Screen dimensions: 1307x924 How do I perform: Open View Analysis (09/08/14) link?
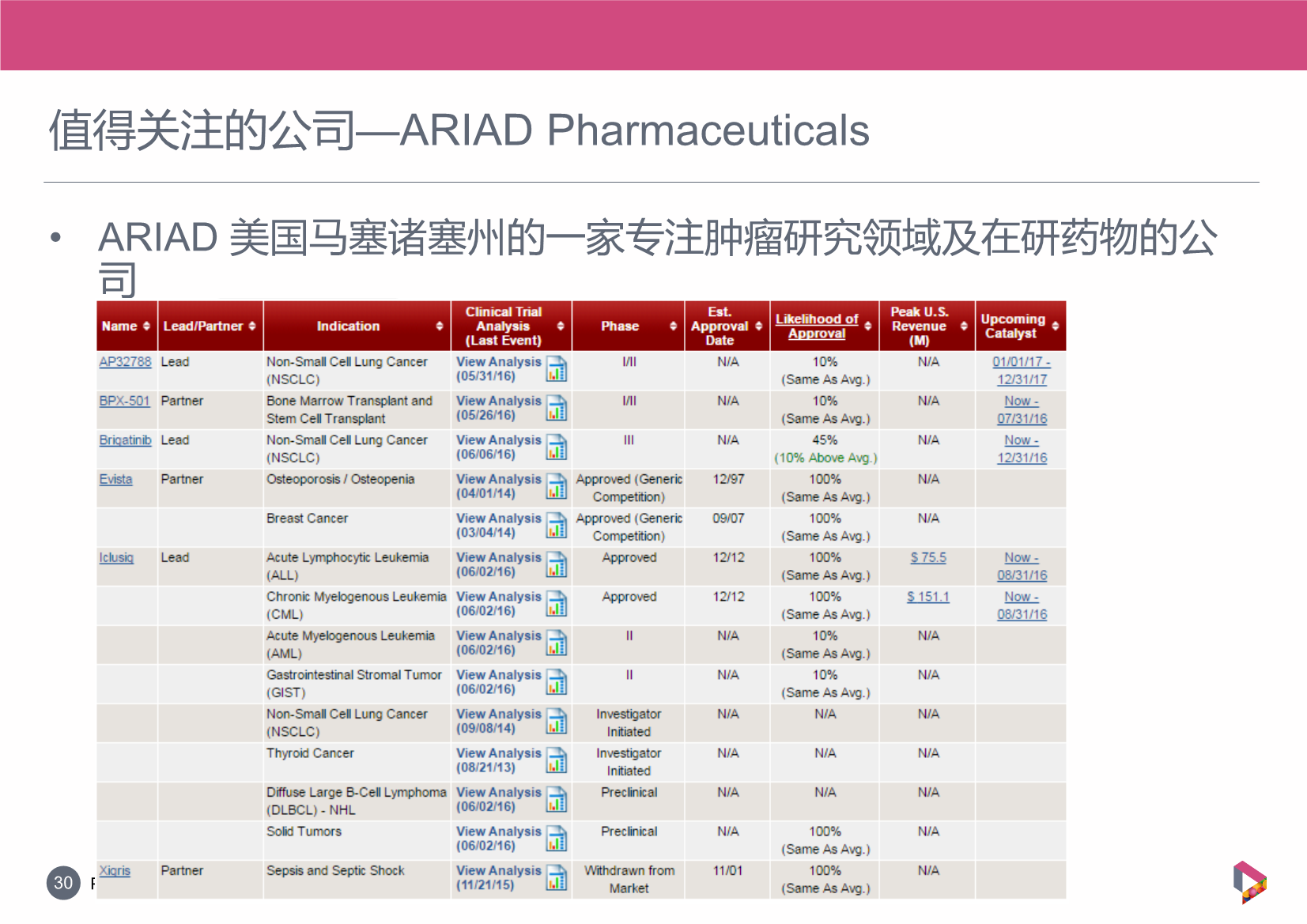499,721
